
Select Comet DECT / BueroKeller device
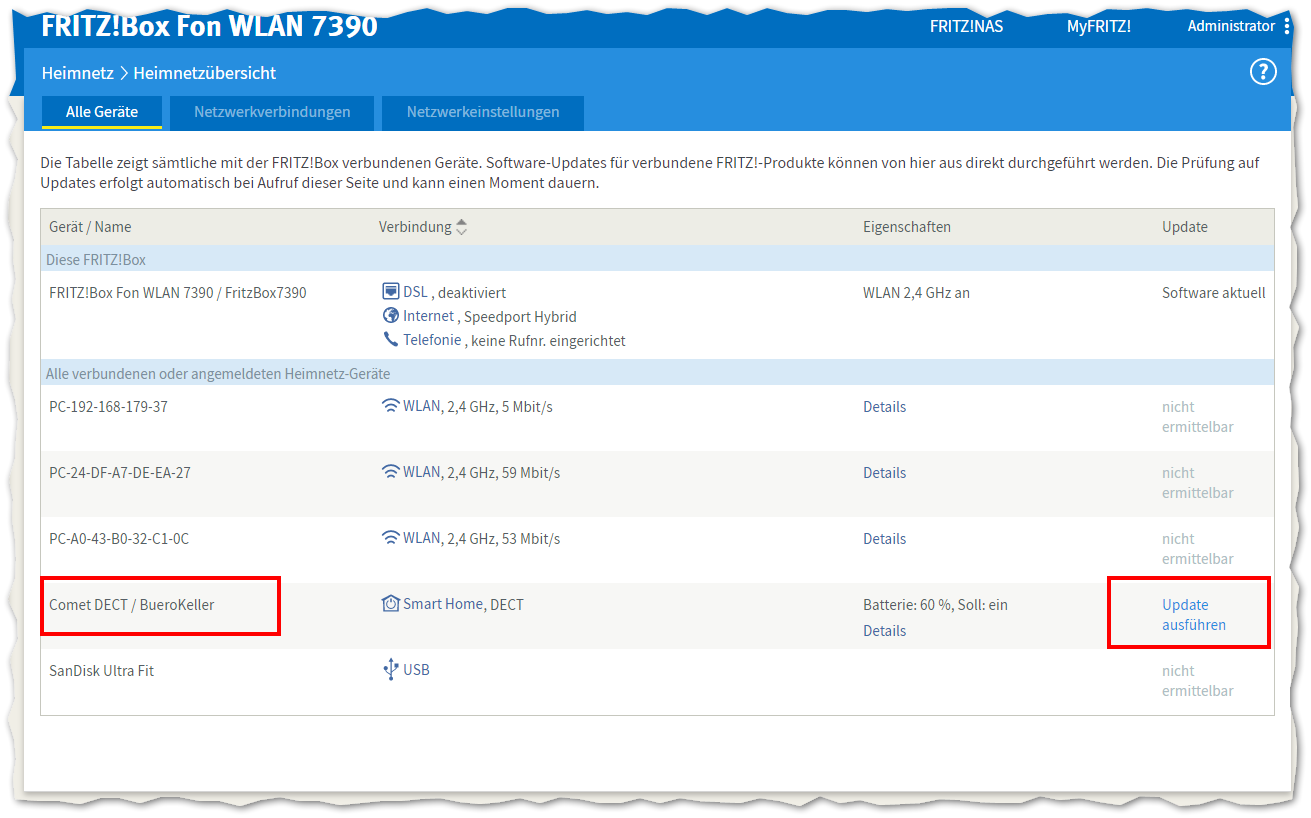point(132,605)
